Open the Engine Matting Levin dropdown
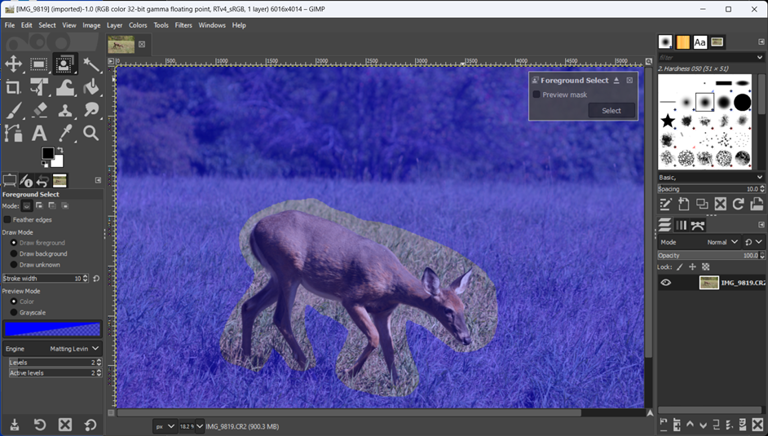The height and width of the screenshot is (436, 768). tap(52, 349)
